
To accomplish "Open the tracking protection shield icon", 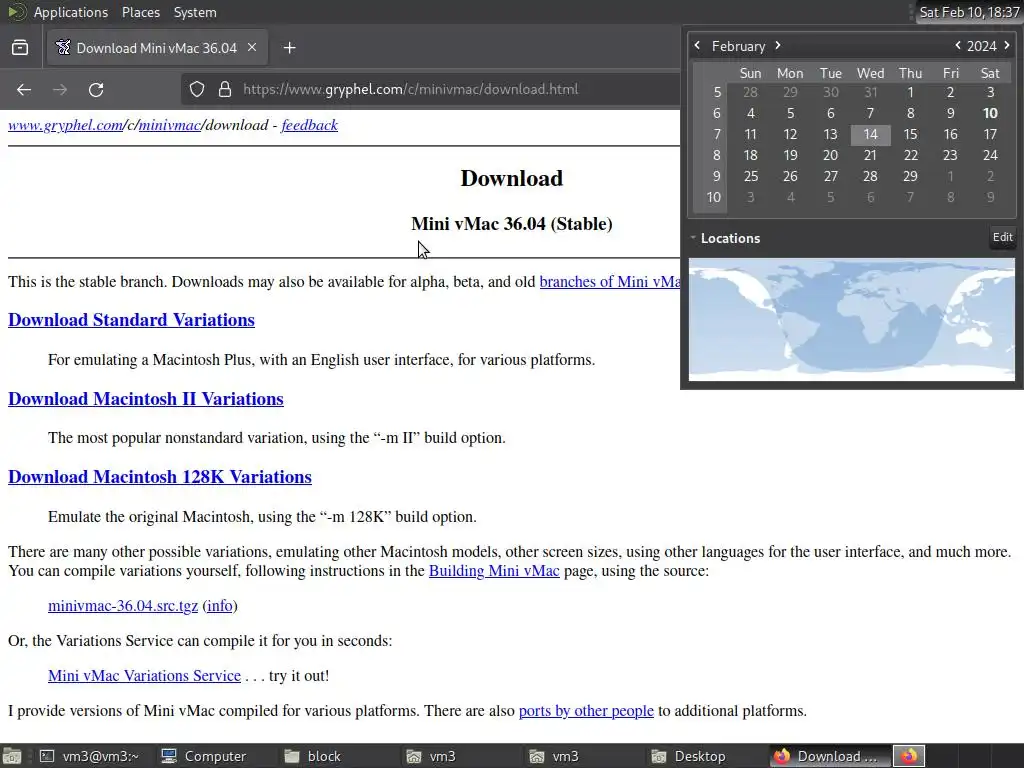I will (x=197, y=89).
